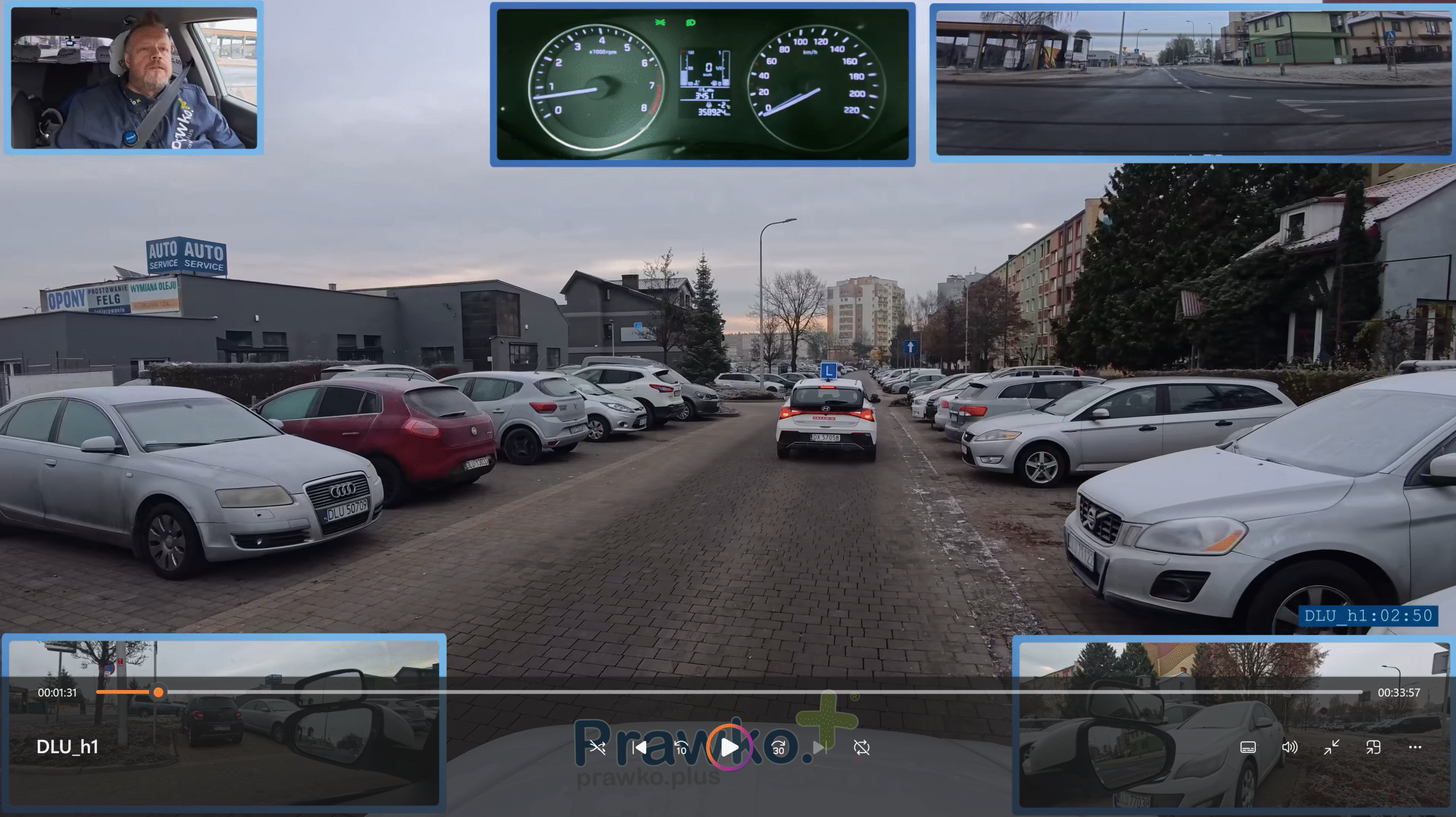Switch to mini player view
Viewport: 1456px width, 817px height.
pos(1374,748)
